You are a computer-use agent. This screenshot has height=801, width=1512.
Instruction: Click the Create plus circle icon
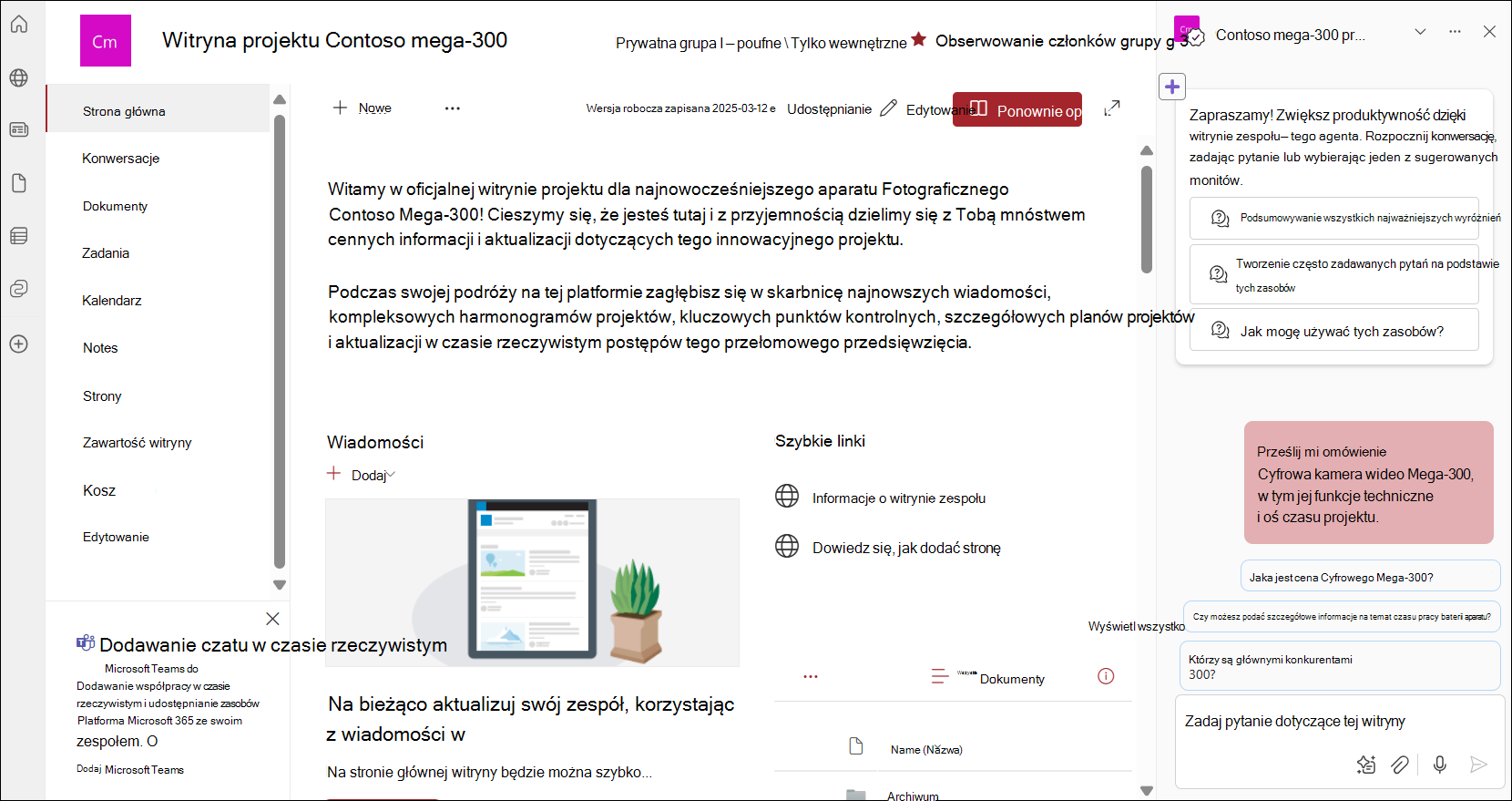19,344
